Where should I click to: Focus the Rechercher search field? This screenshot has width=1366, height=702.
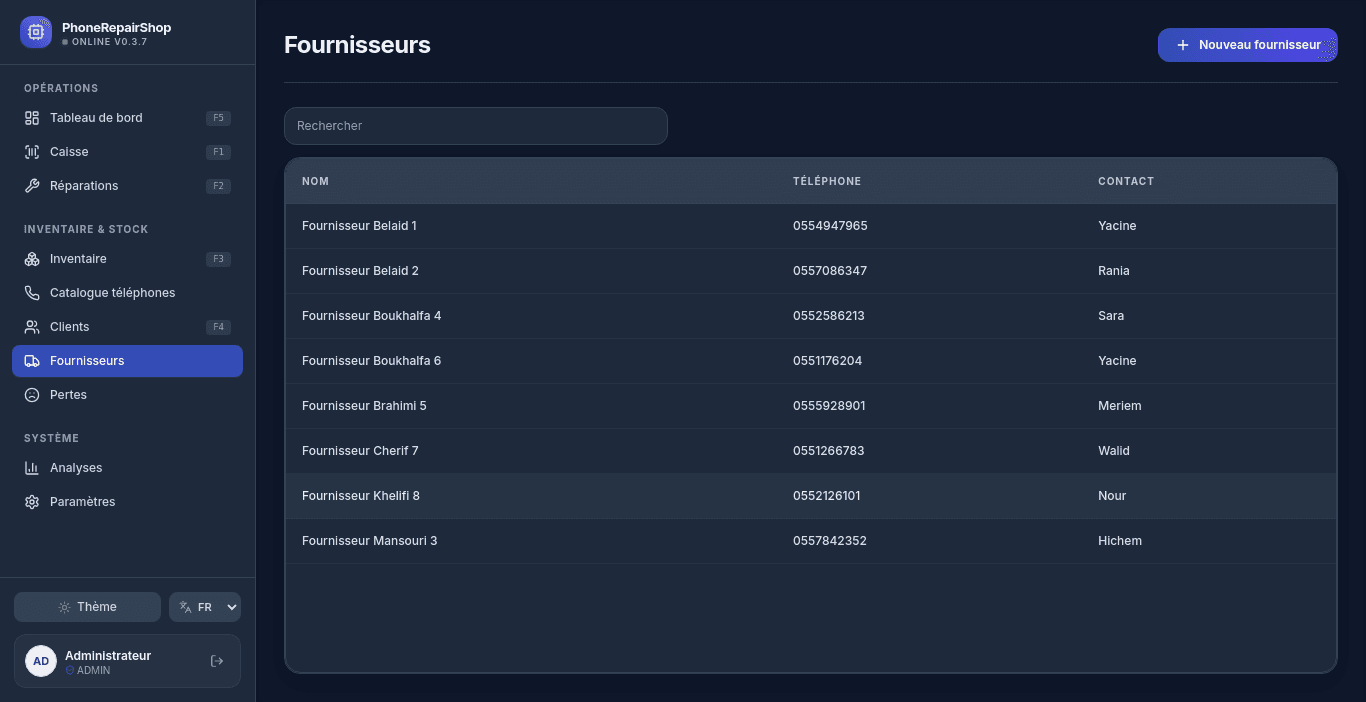(475, 126)
